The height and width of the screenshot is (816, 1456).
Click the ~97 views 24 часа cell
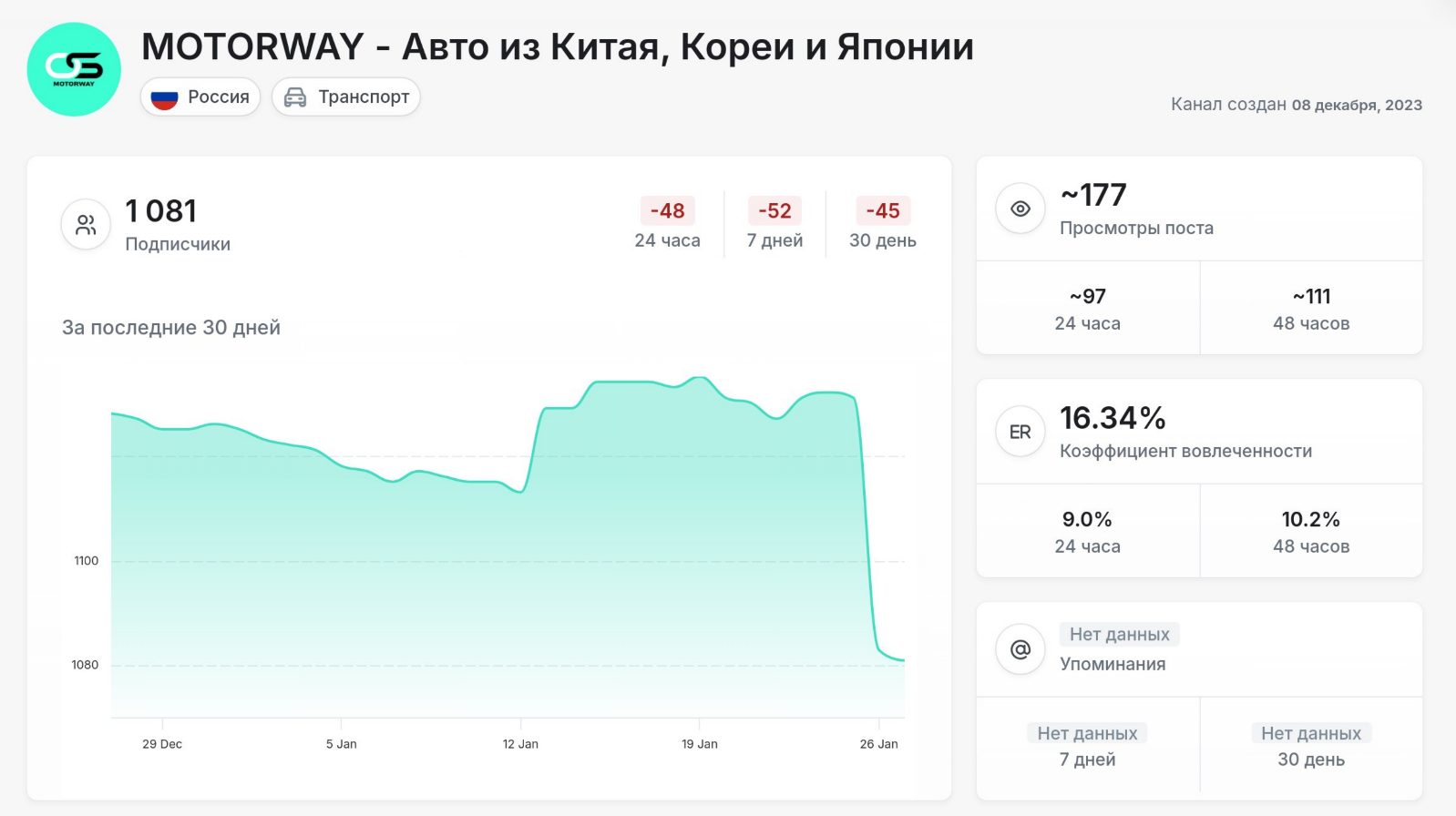[x=1088, y=309]
